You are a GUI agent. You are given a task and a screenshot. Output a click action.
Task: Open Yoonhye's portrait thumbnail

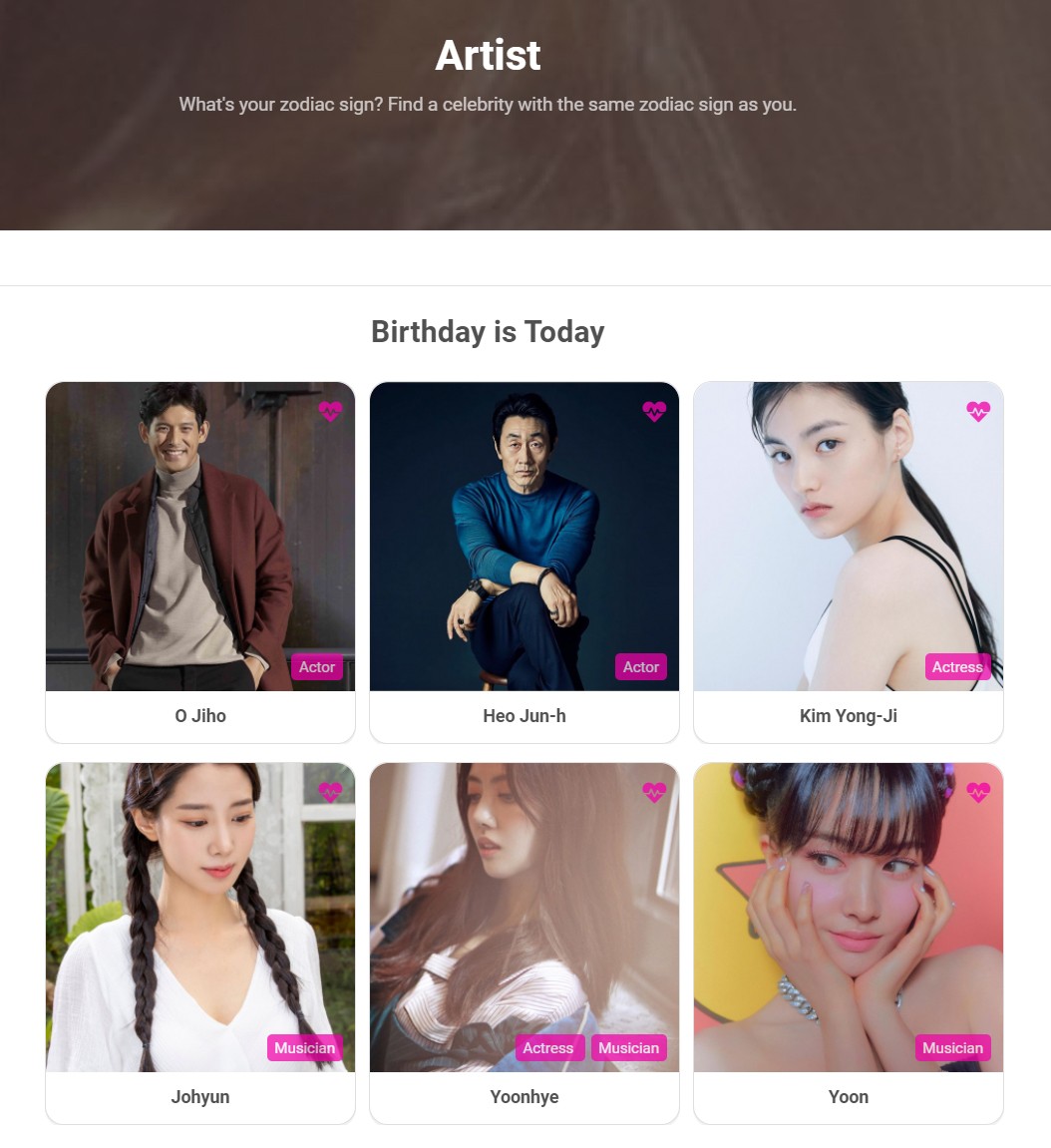[x=525, y=918]
